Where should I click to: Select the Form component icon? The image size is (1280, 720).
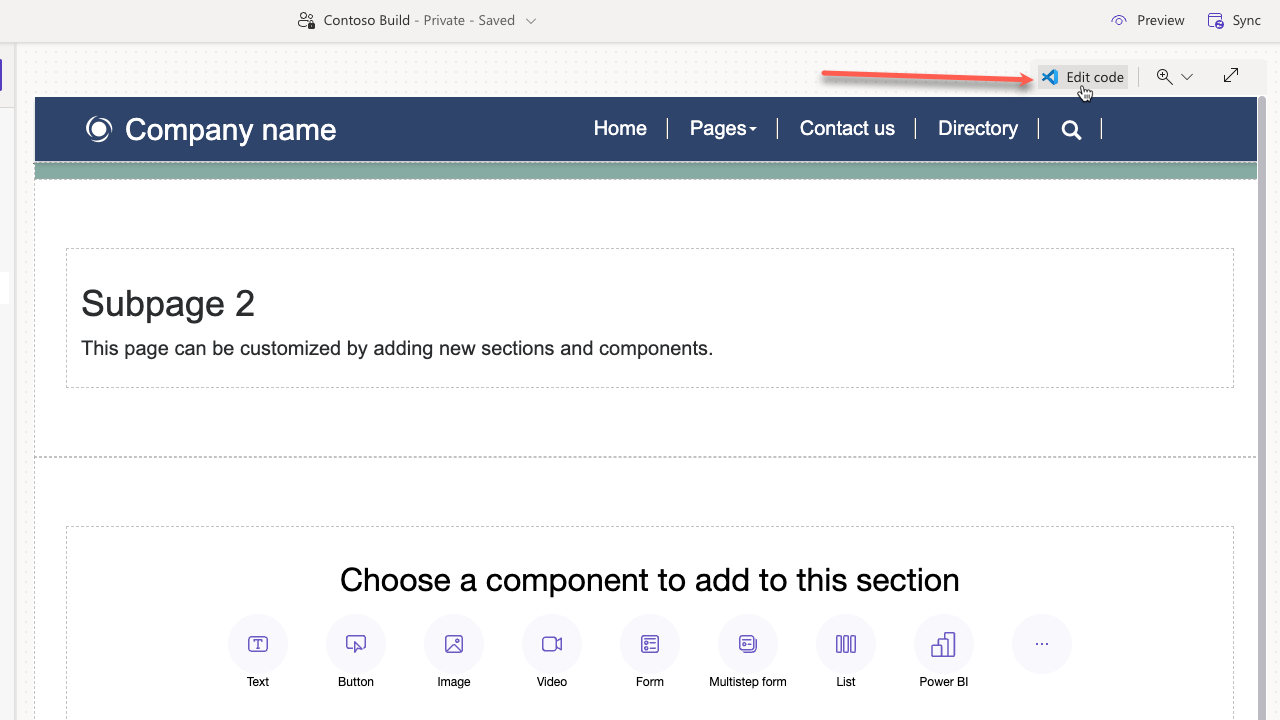649,644
